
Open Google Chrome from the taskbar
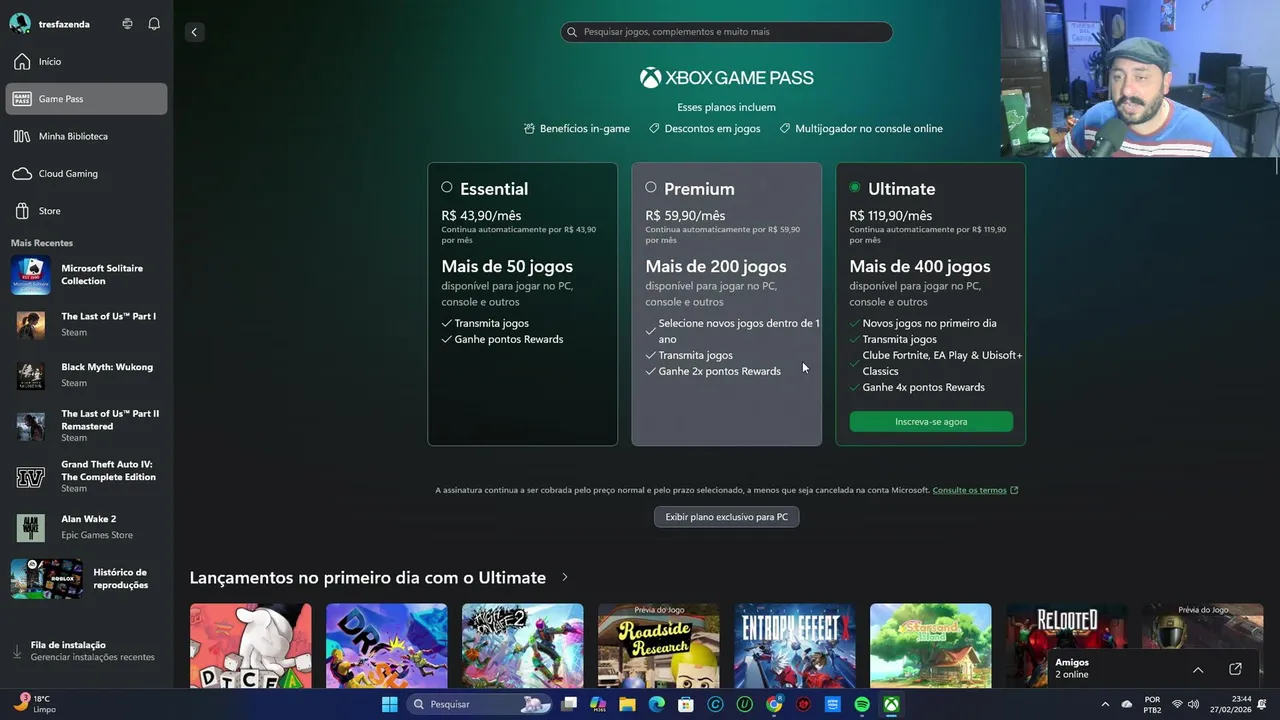tap(774, 704)
